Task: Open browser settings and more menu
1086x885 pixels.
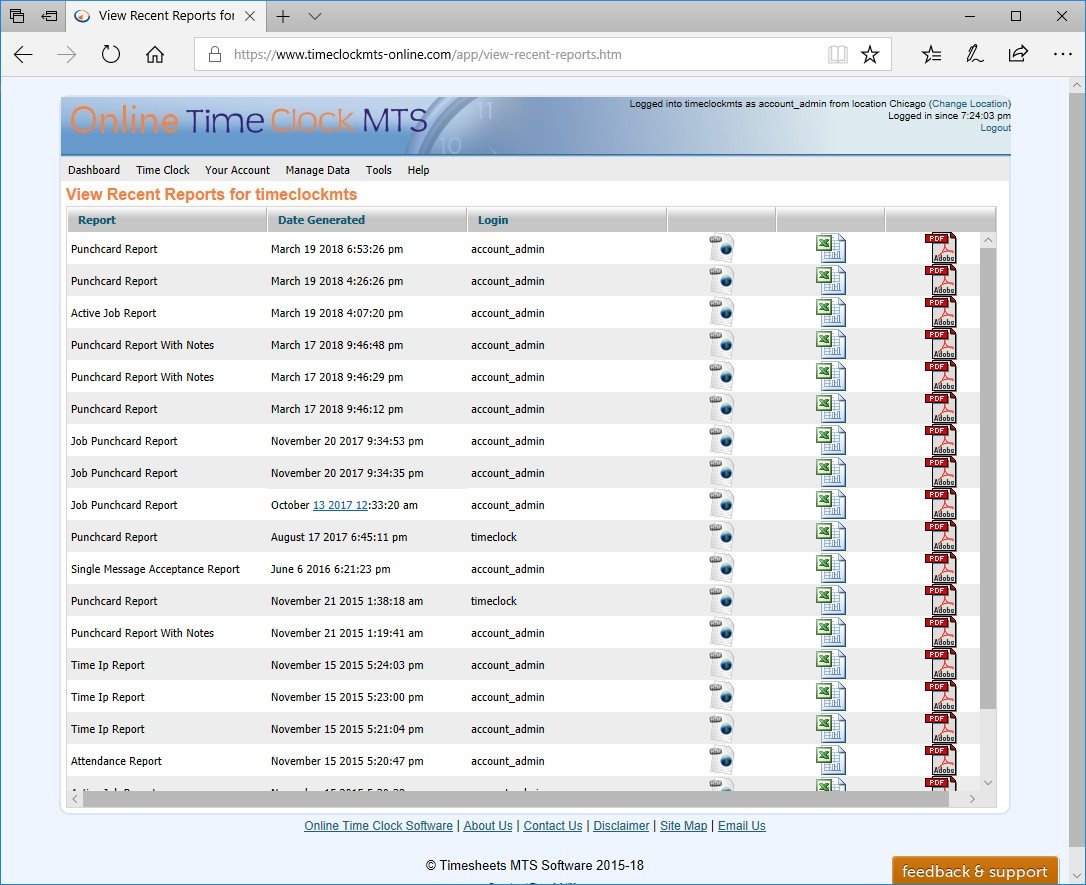Action: [x=1062, y=54]
